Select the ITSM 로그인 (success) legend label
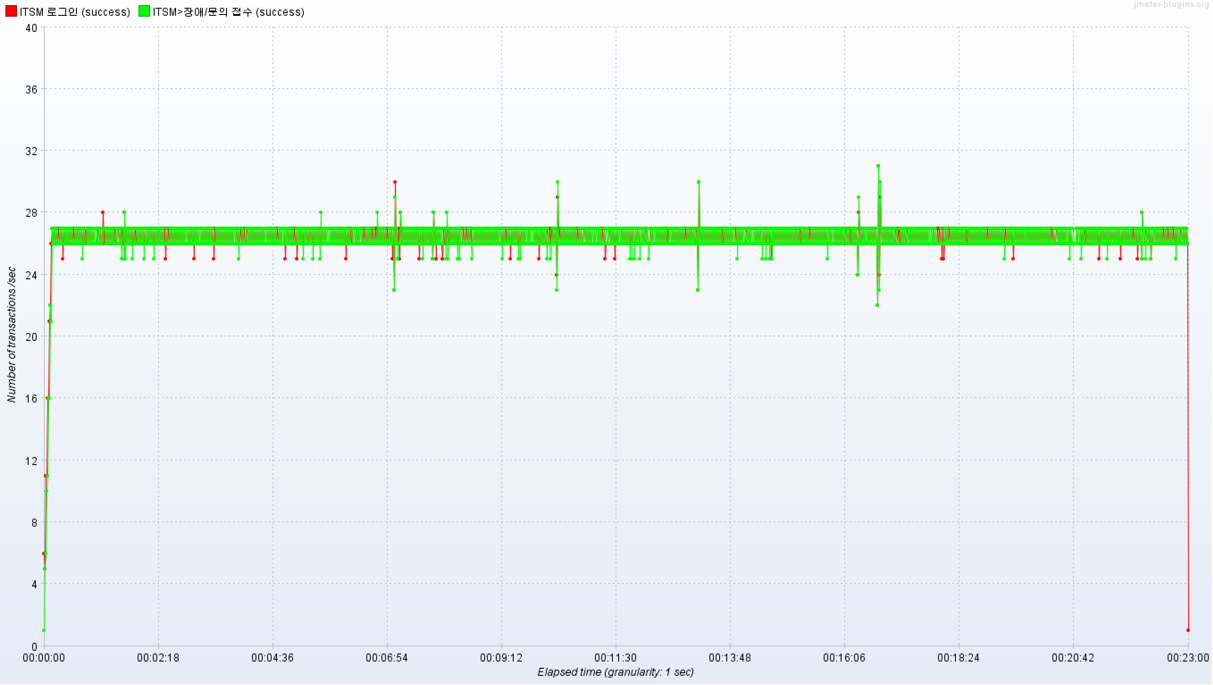This screenshot has height=685, width=1213. click(75, 12)
